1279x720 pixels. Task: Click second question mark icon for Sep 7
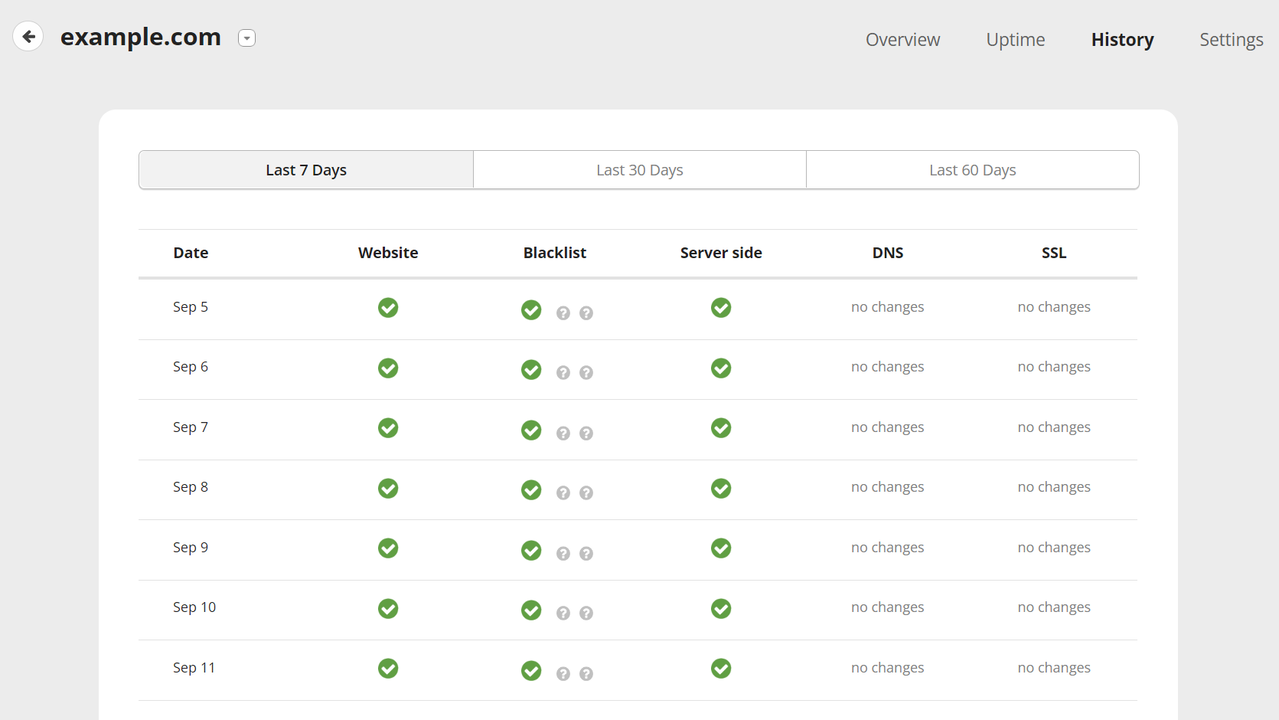(x=586, y=433)
